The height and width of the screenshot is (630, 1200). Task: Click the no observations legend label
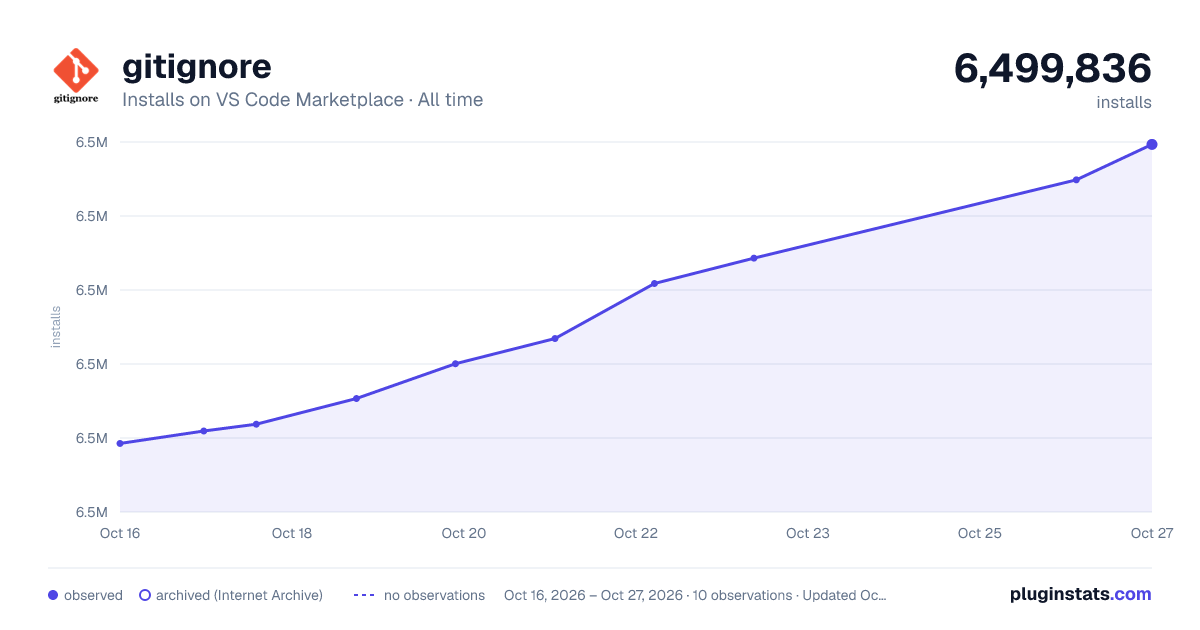(x=434, y=595)
